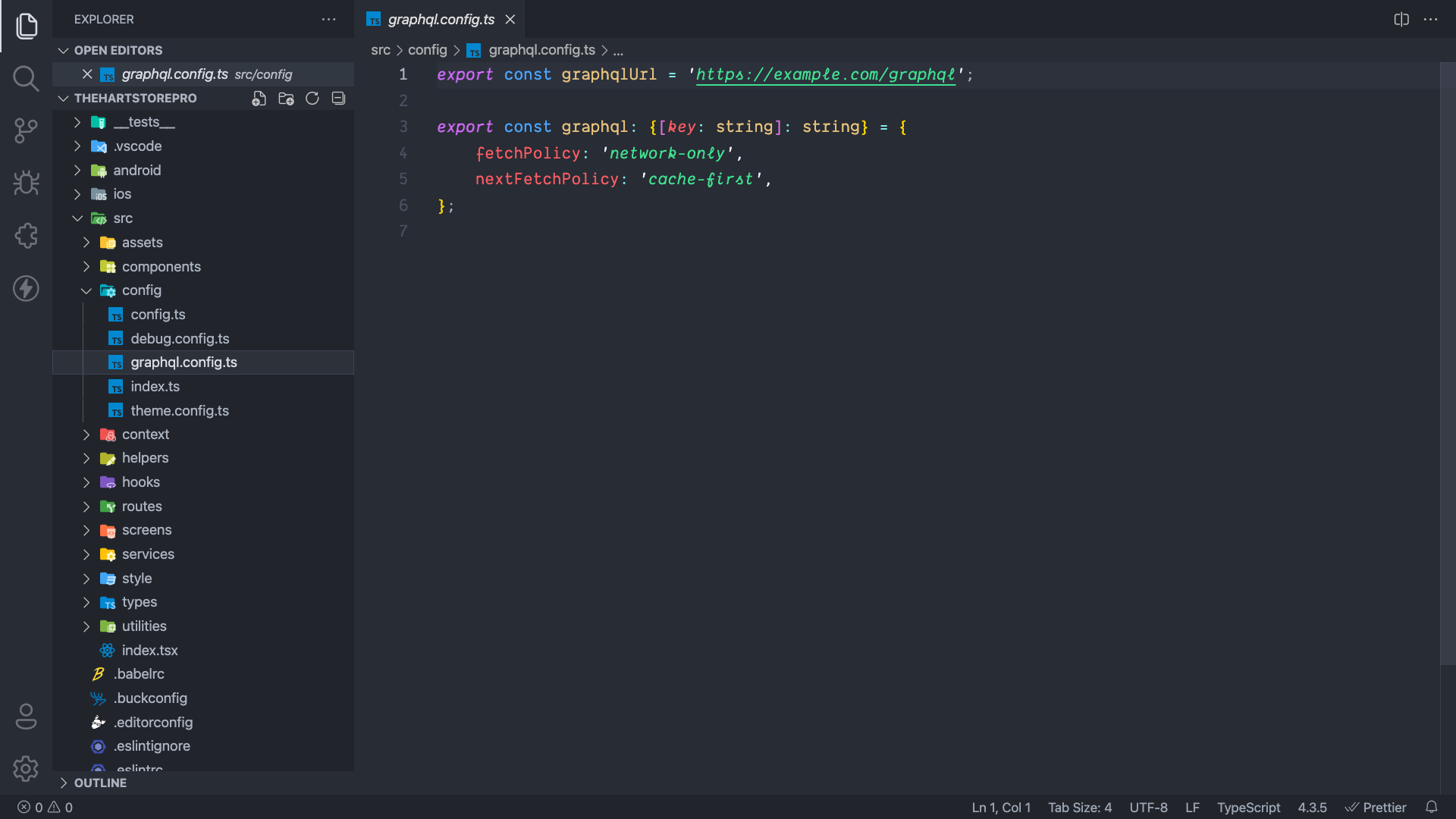Click the Extensions icon
Viewport: 1456px width, 819px height.
pyautogui.click(x=26, y=236)
